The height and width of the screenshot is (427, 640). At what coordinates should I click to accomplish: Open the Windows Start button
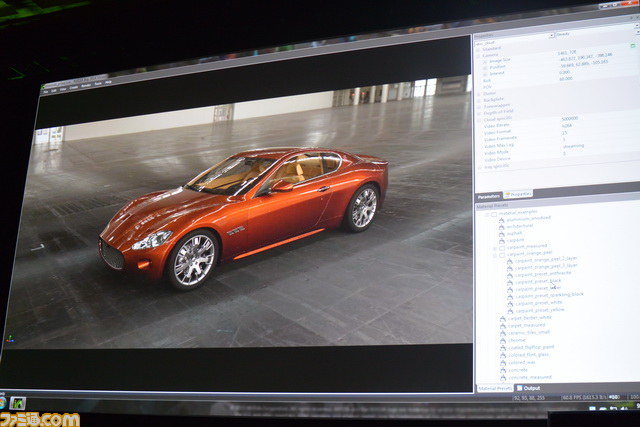pyautogui.click(x=2, y=403)
